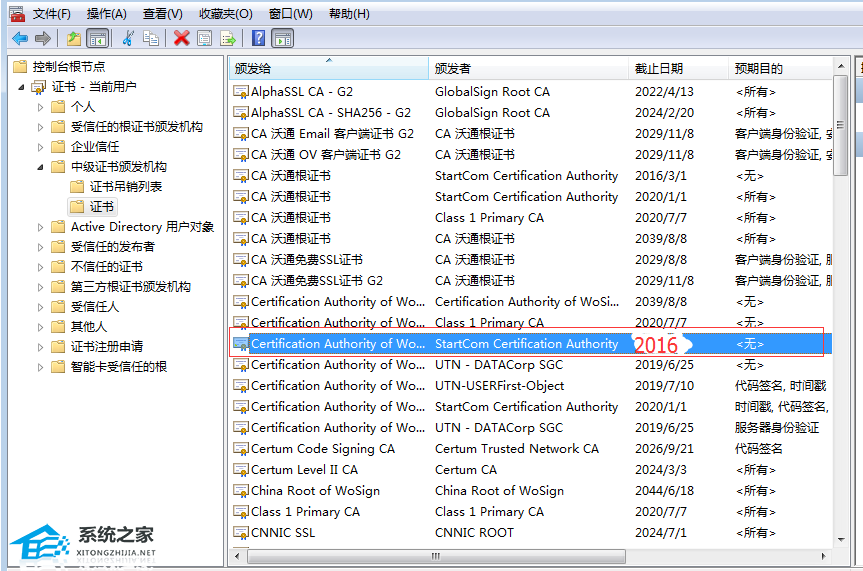Click folder icon of 不信任的证书
Image resolution: width=863 pixels, height=571 pixels.
click(x=58, y=267)
